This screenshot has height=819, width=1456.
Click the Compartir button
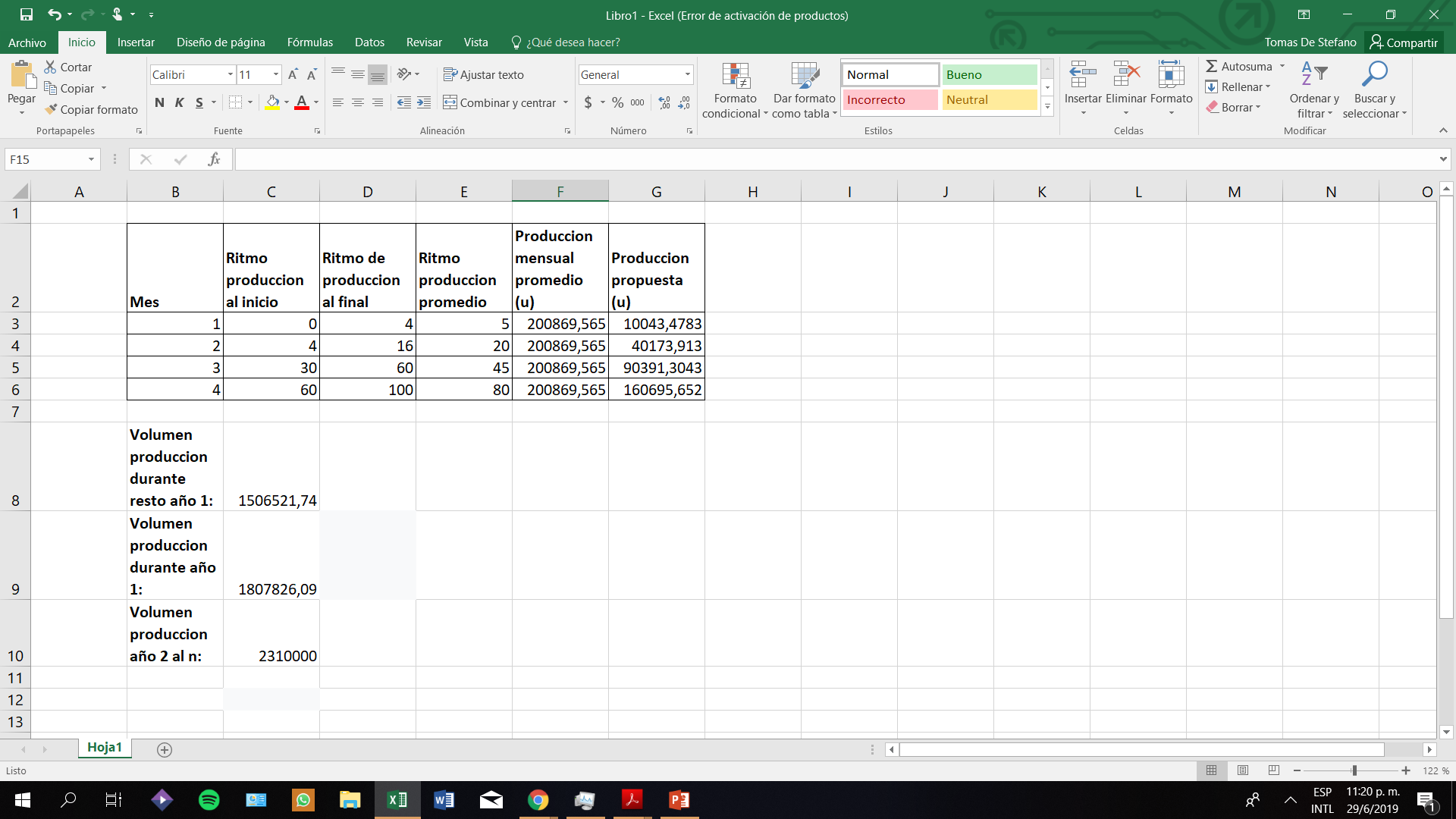coord(1404,42)
